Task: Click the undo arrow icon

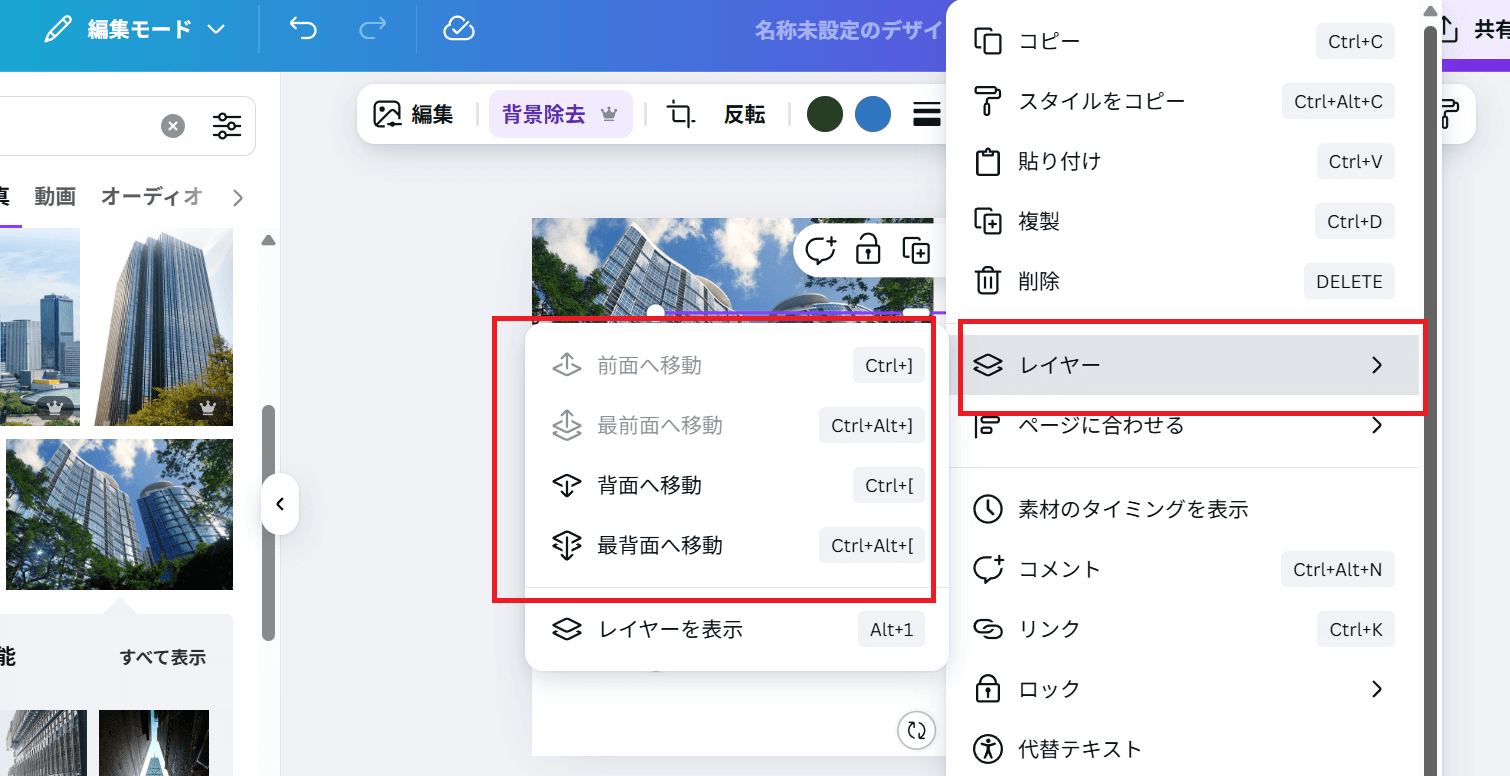Action: click(x=302, y=29)
